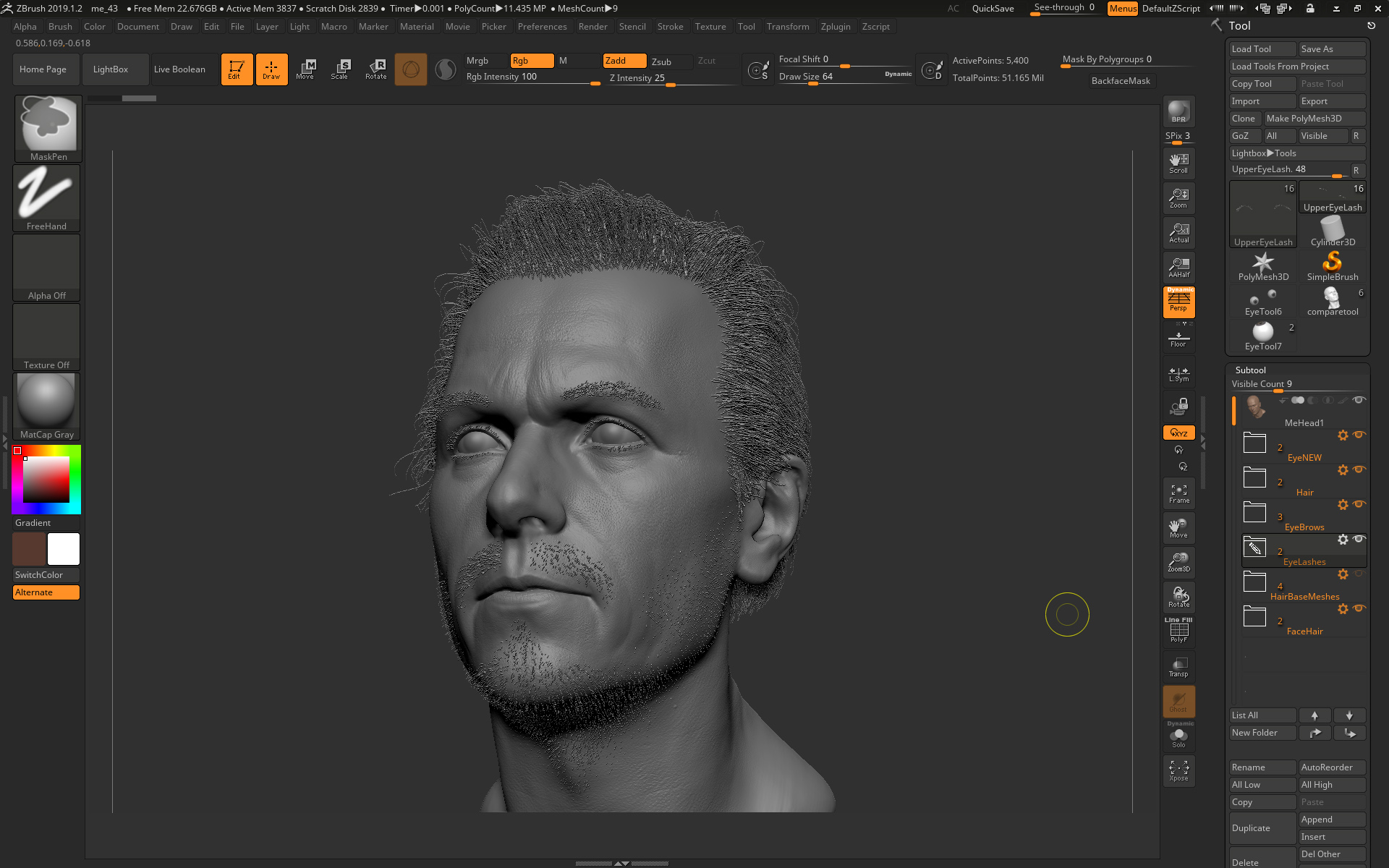Viewport: 1389px width, 868px height.
Task: Select the comparetool head thumbnail
Action: [1333, 301]
